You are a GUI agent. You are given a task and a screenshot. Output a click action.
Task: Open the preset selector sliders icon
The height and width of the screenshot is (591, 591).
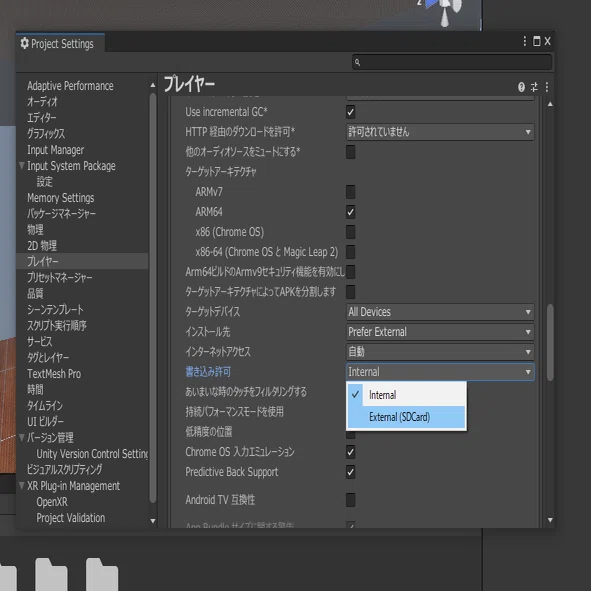(x=534, y=87)
